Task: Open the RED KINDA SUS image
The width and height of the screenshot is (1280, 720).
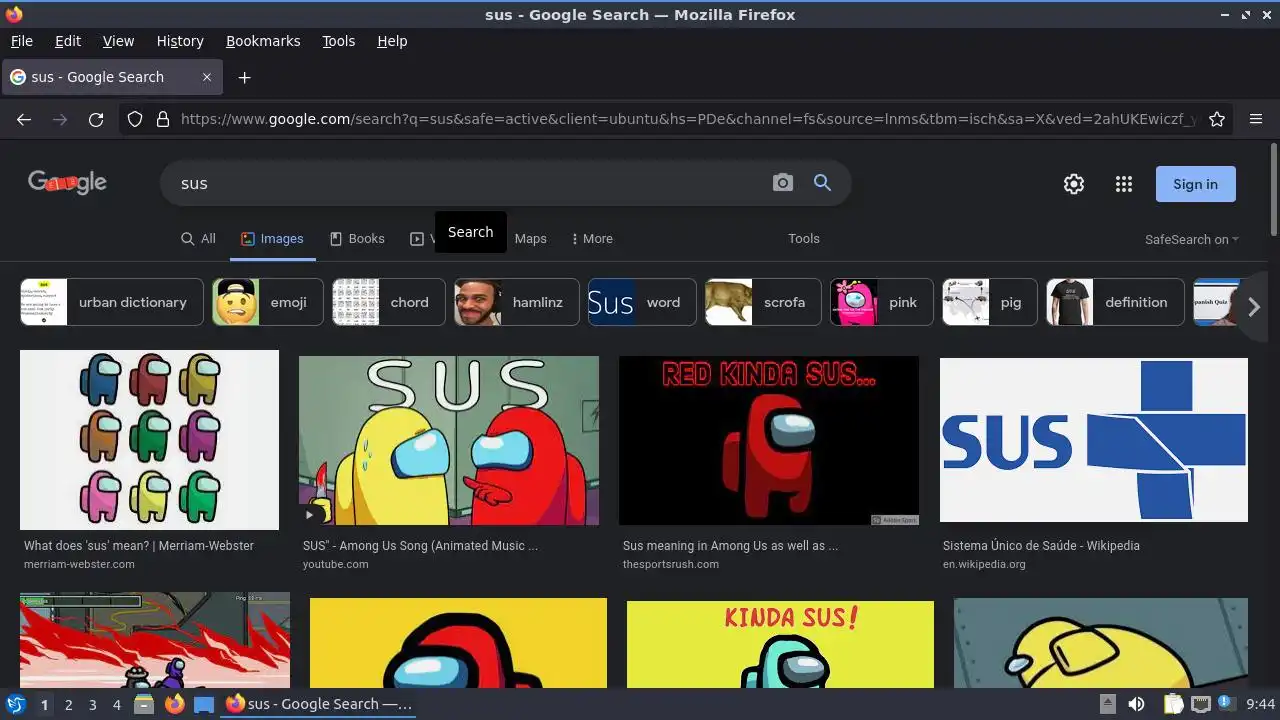Action: (x=769, y=440)
